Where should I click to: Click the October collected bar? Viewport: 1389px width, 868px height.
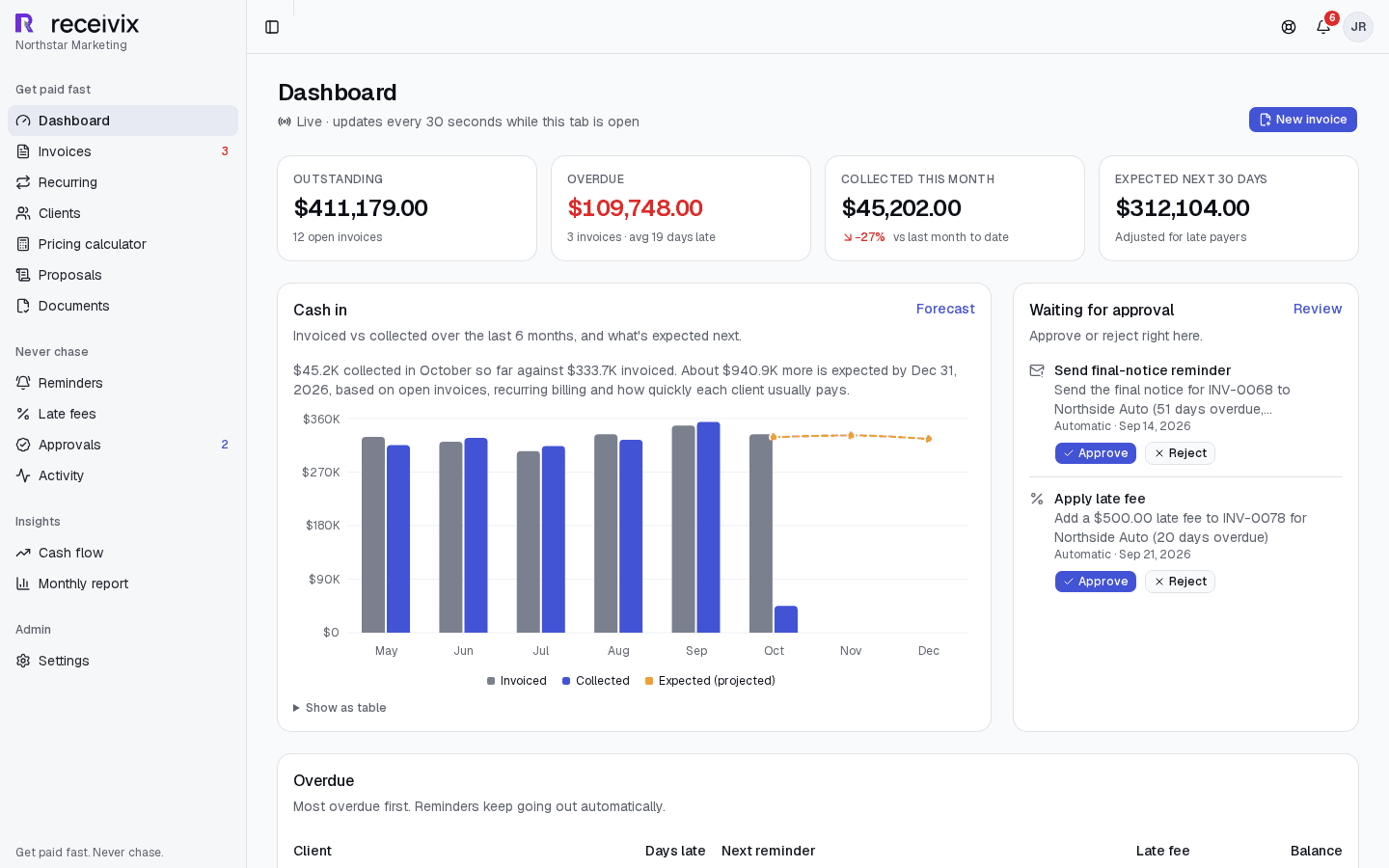click(786, 619)
